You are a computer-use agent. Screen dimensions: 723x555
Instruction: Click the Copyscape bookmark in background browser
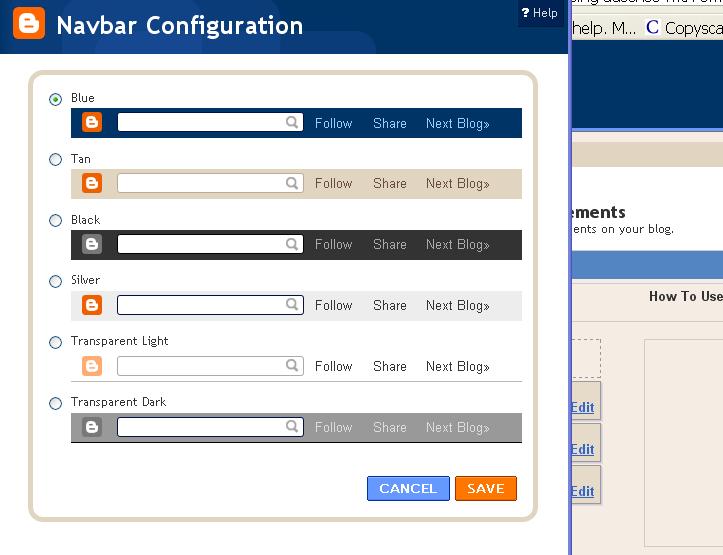pyautogui.click(x=684, y=28)
